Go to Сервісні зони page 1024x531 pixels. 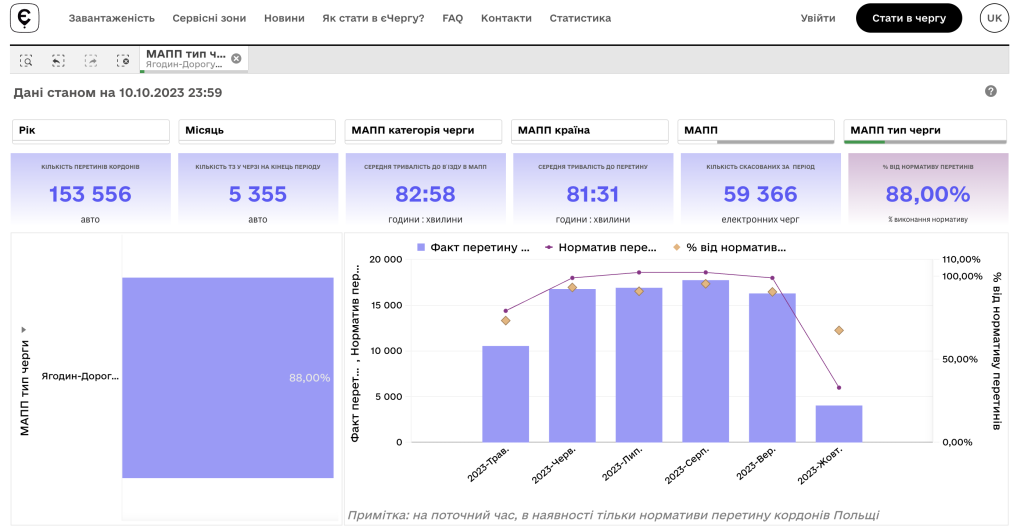pos(209,18)
